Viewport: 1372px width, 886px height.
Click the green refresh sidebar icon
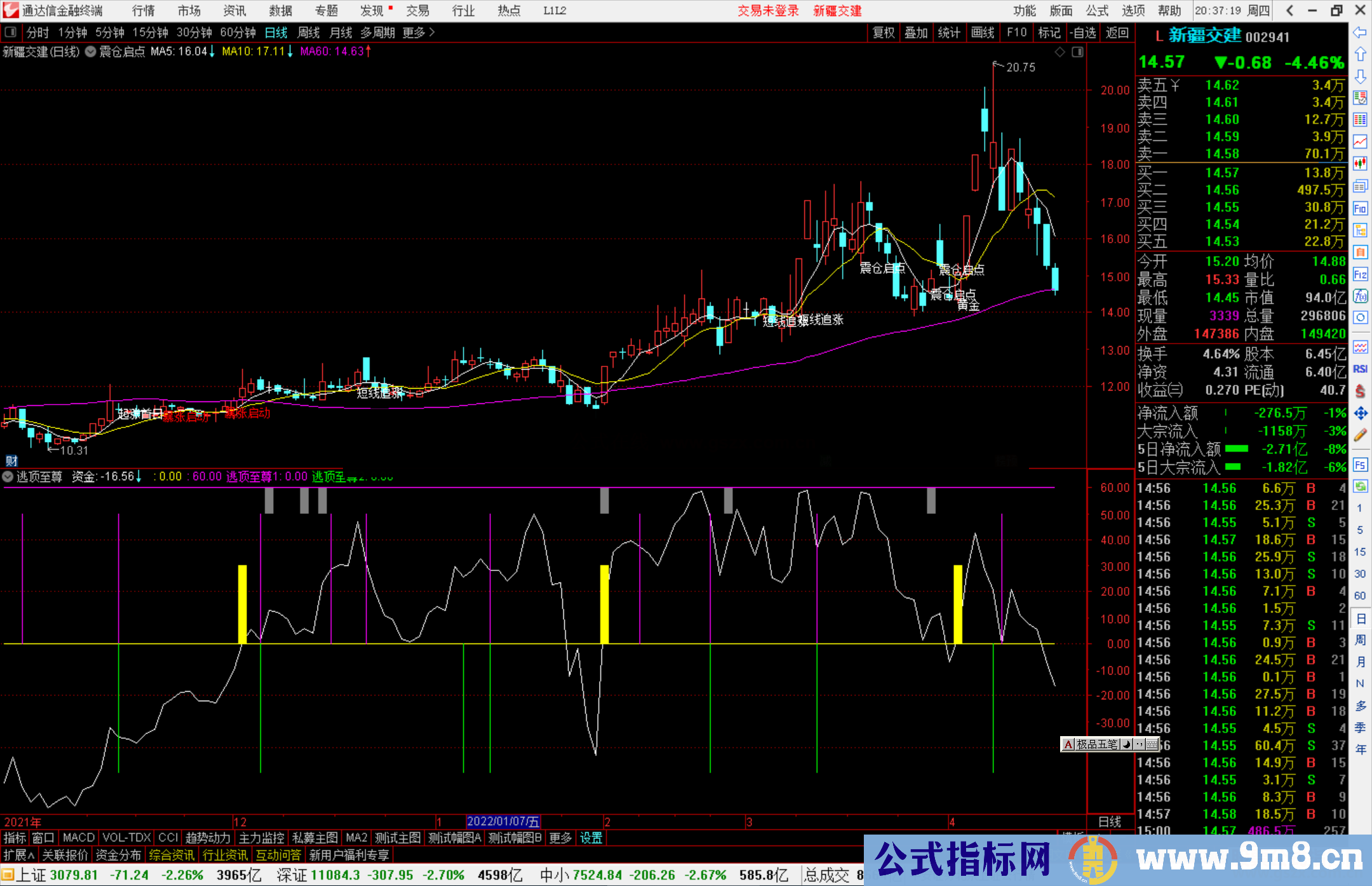(x=1360, y=487)
